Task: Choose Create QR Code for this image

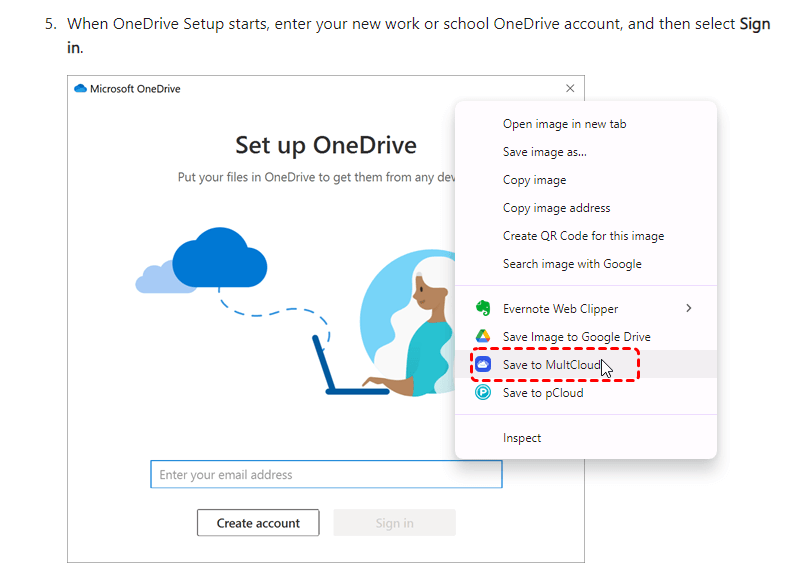Action: coord(585,236)
